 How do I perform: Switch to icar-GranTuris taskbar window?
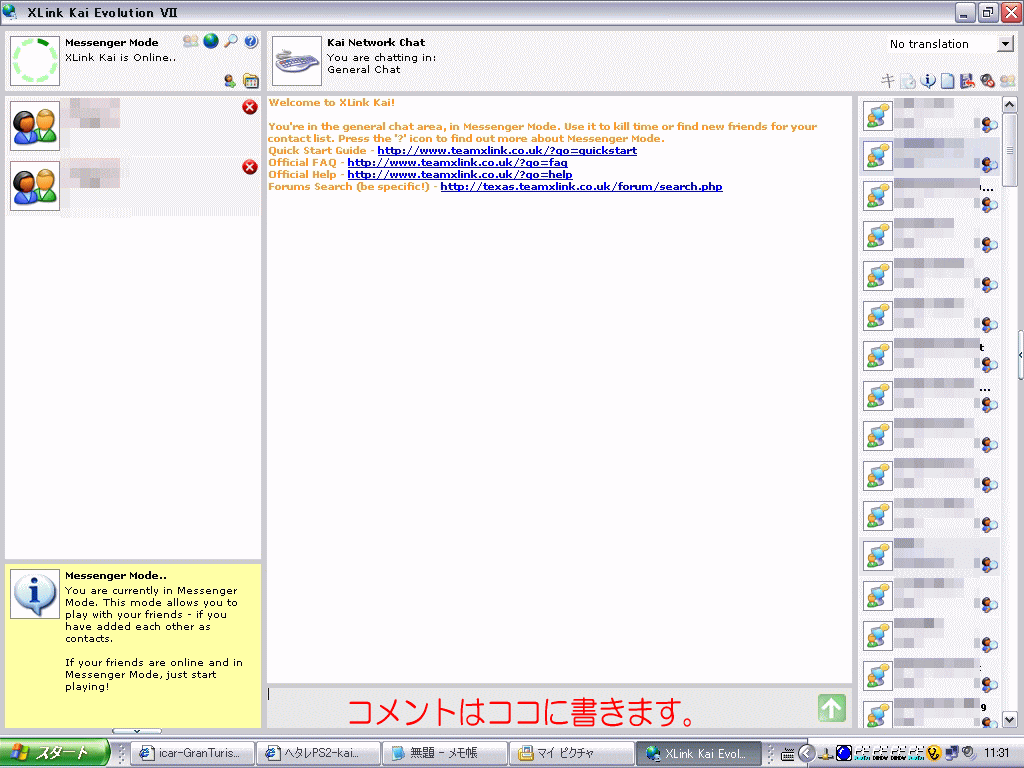coord(193,753)
